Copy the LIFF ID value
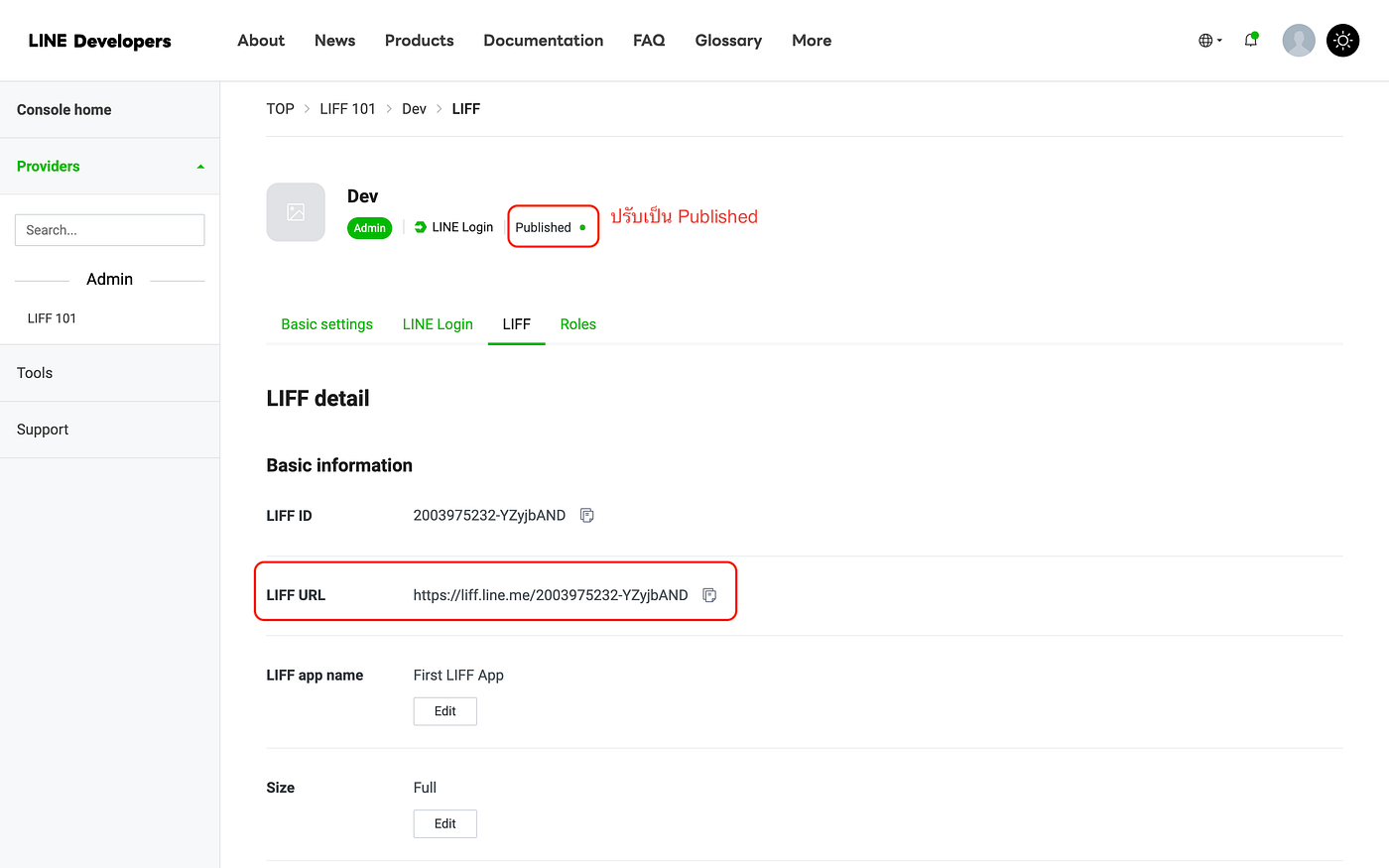1389x868 pixels. click(x=587, y=515)
